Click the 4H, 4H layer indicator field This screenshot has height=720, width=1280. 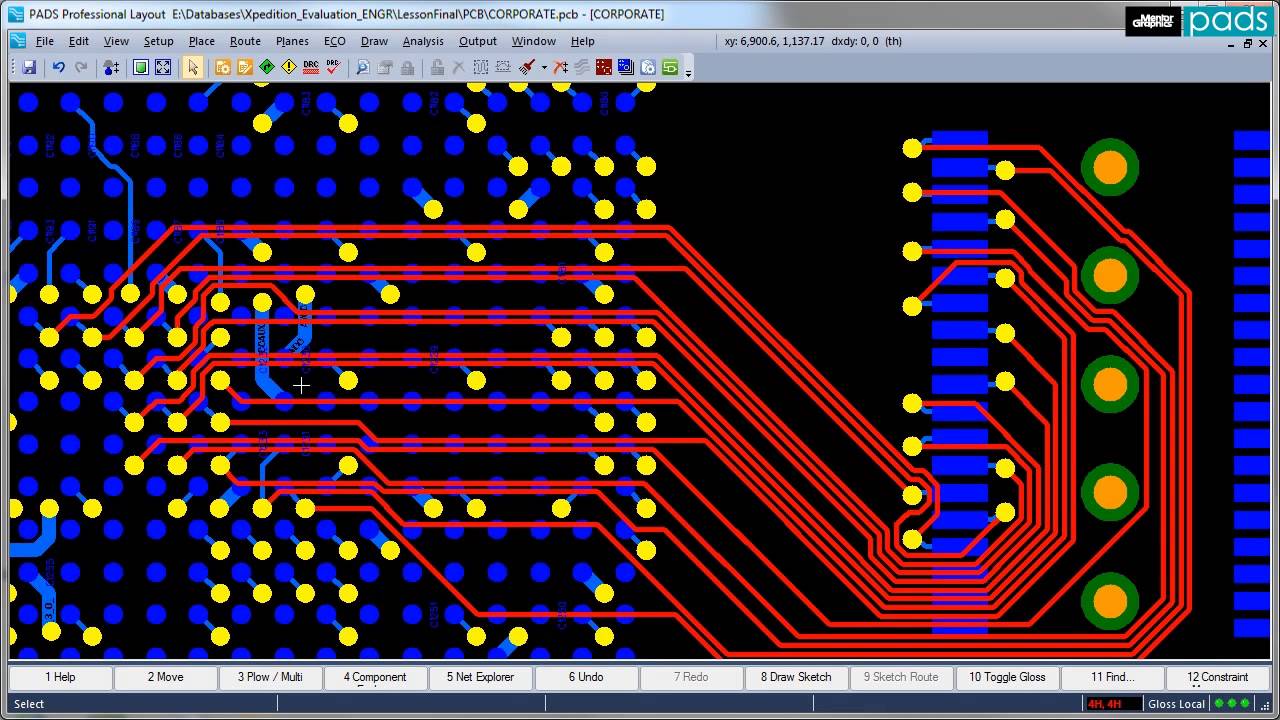1113,703
